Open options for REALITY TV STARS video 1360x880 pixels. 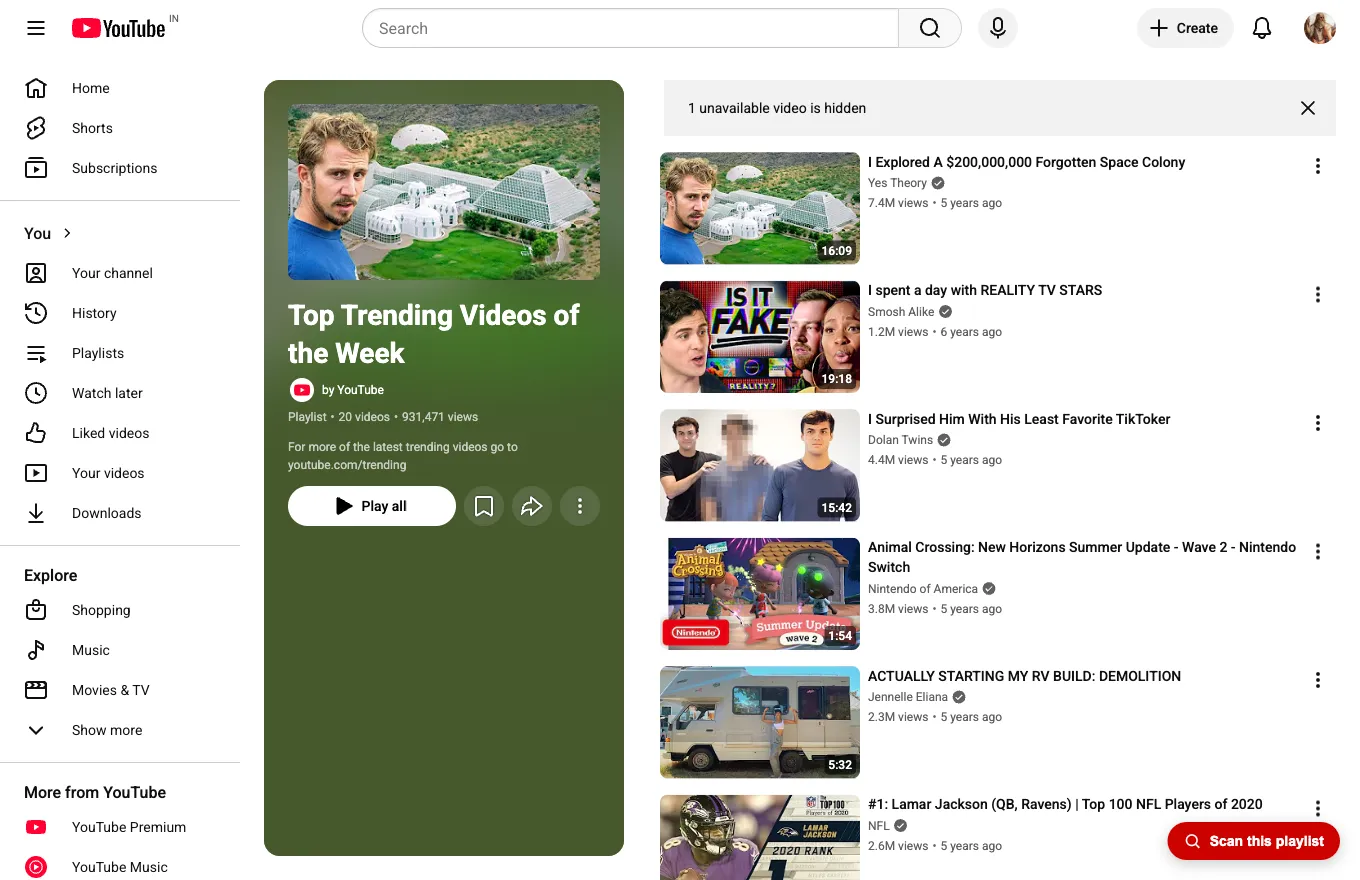(x=1318, y=294)
